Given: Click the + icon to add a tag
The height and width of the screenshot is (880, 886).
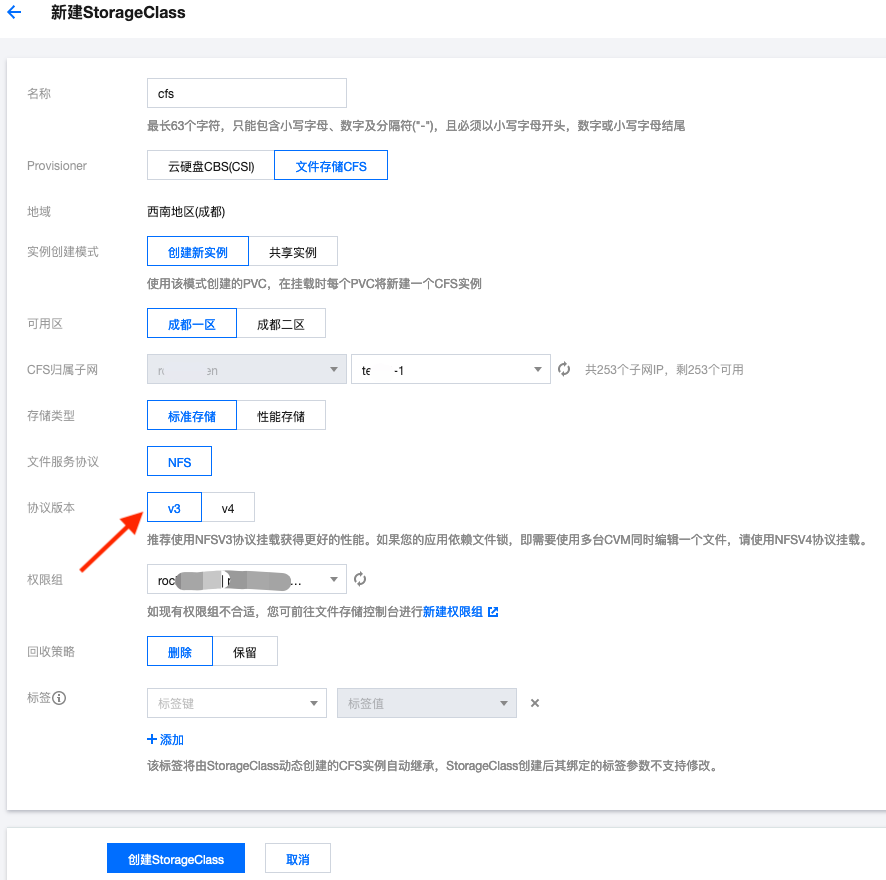Looking at the screenshot, I should coord(152,739).
